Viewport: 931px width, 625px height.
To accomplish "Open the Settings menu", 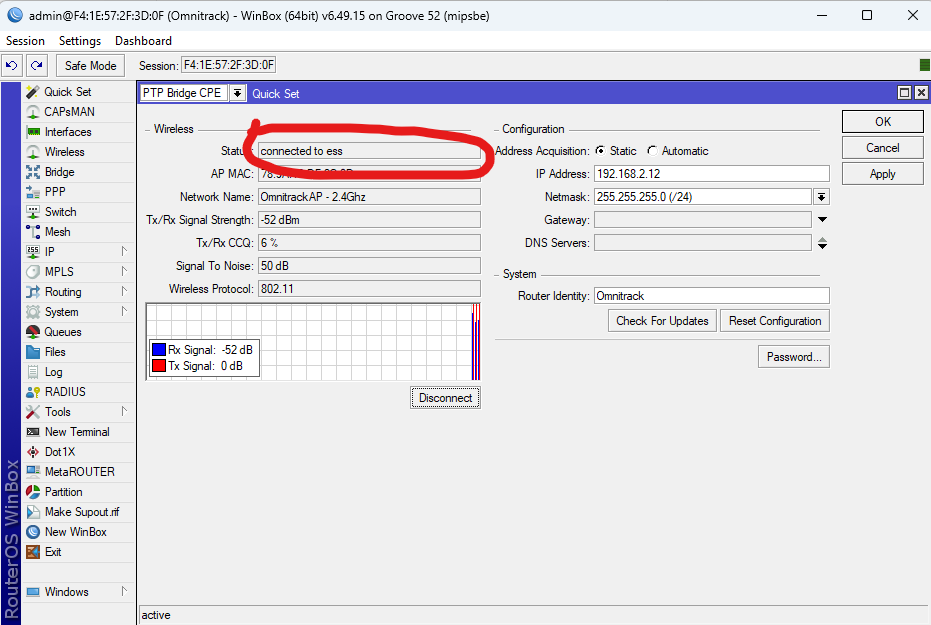I will coord(80,41).
